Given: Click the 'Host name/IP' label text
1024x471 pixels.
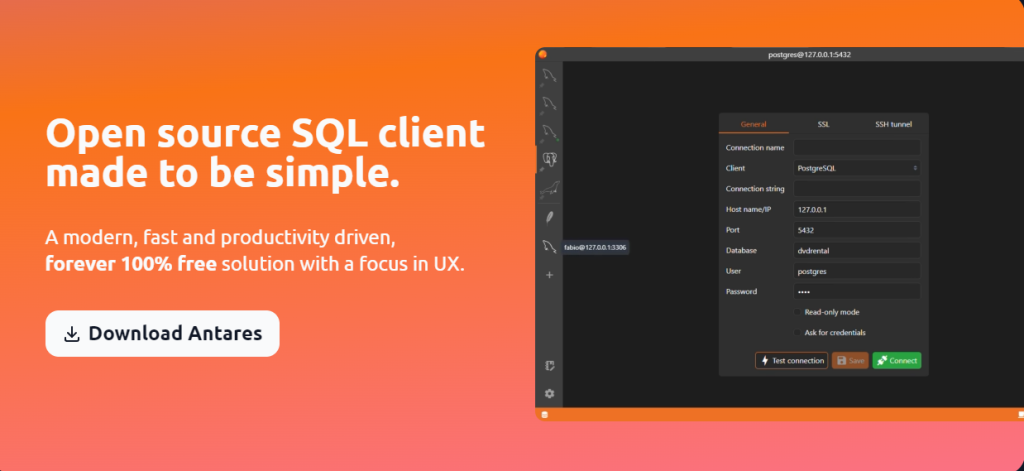Looking at the screenshot, I should pos(749,210).
